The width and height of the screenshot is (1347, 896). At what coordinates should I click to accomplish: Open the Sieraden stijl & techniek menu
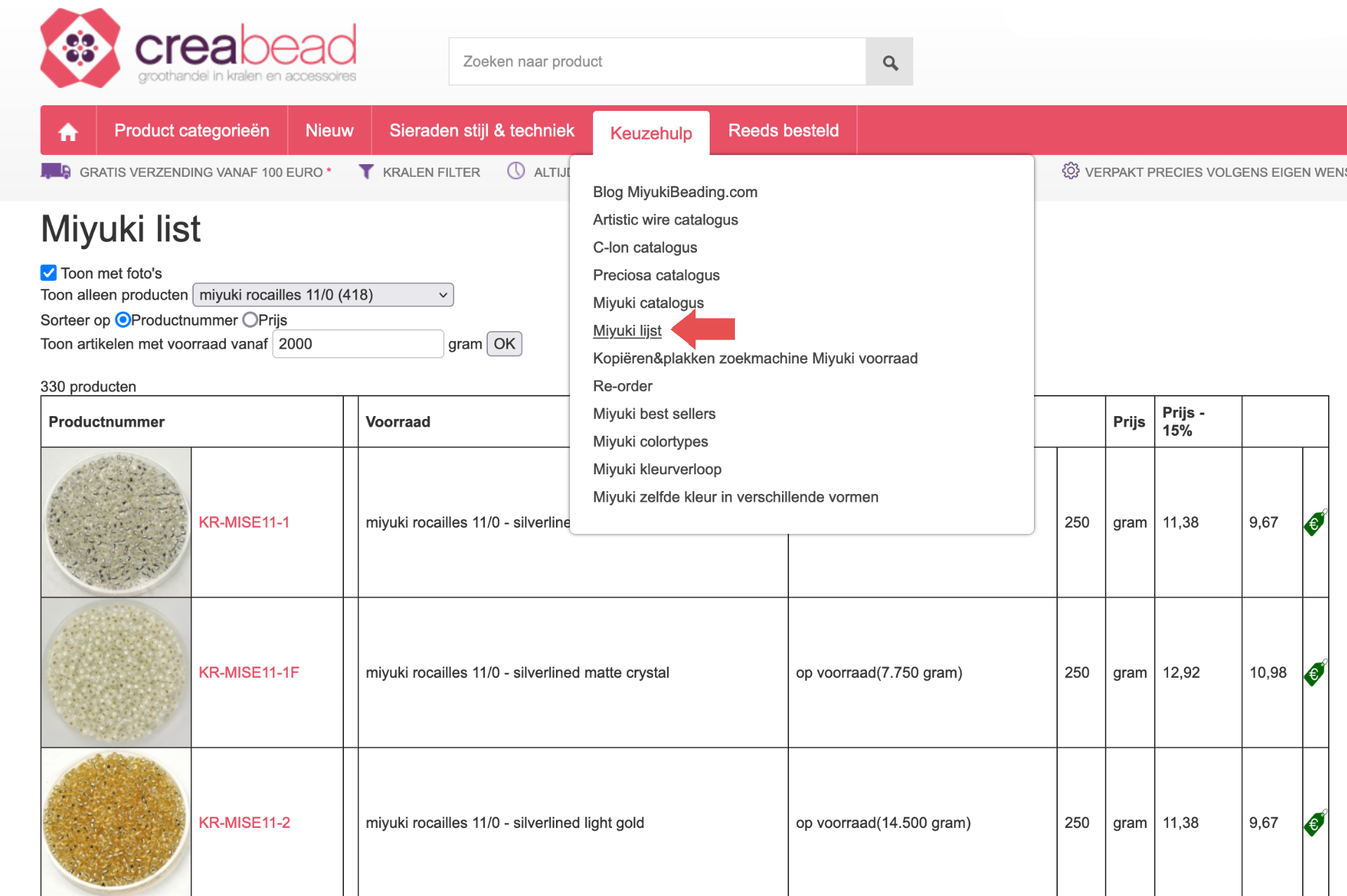[482, 131]
